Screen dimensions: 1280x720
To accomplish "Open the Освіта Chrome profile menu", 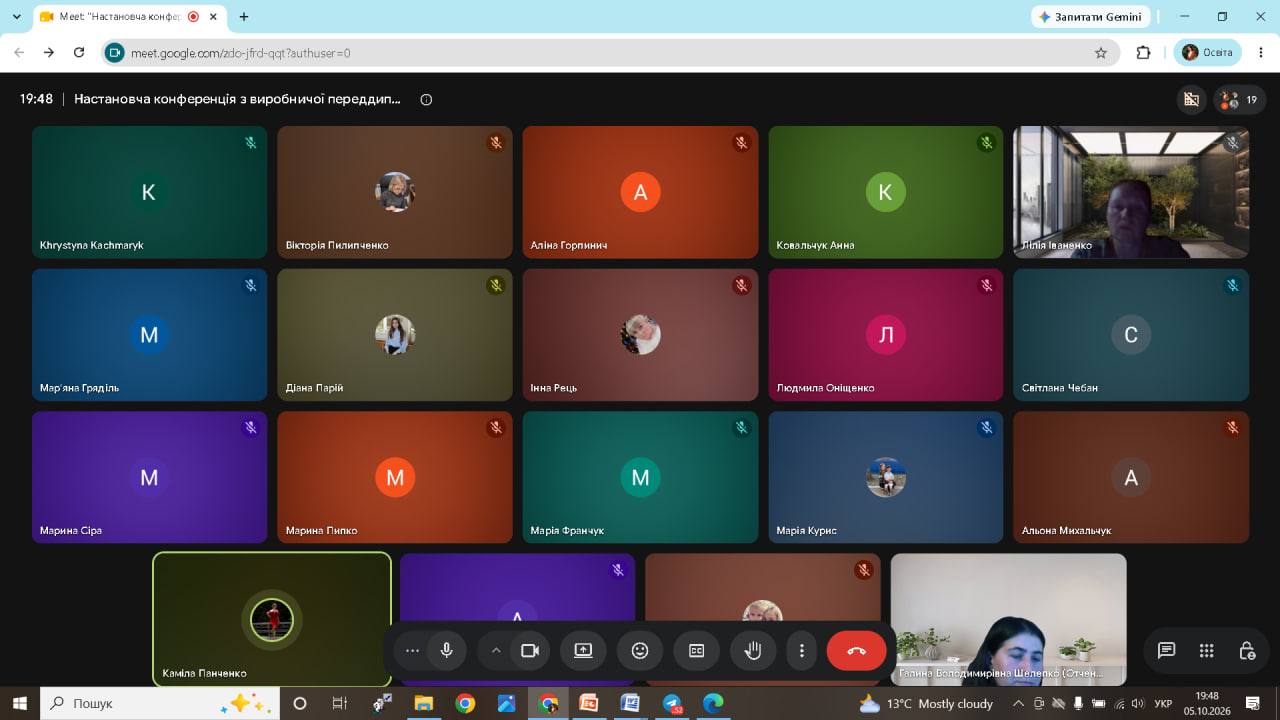I will click(x=1207, y=53).
